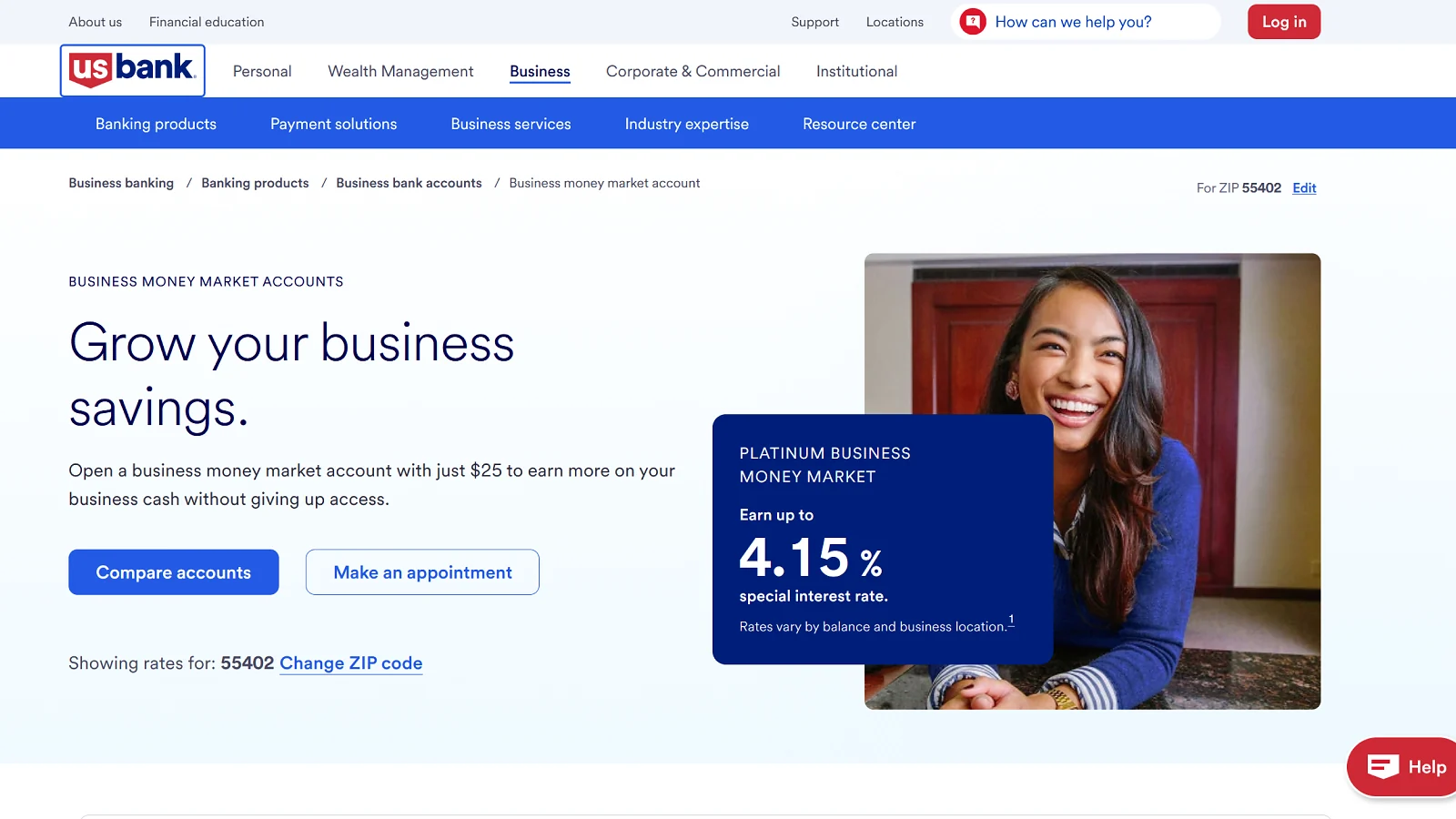Open the Help chat widget
The height and width of the screenshot is (819, 1456).
point(1402,767)
